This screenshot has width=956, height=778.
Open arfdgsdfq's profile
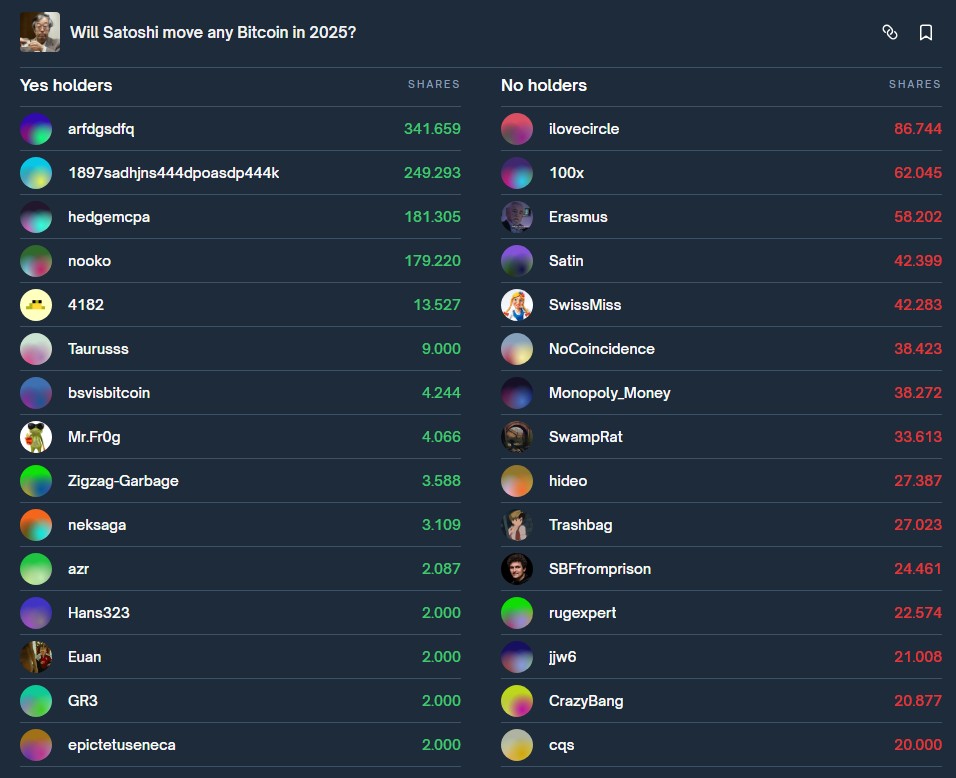[101, 129]
